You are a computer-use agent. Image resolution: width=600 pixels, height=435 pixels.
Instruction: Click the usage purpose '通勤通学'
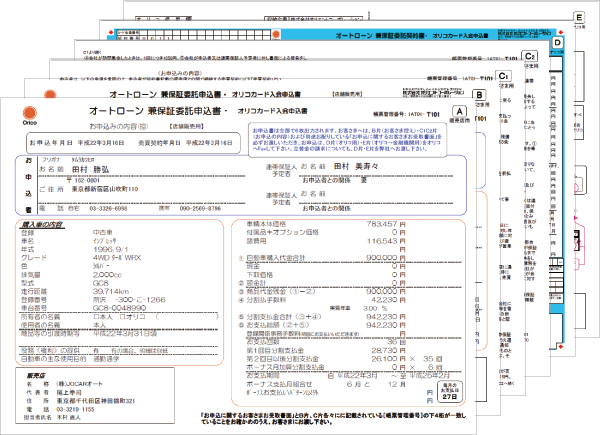[x=106, y=359]
